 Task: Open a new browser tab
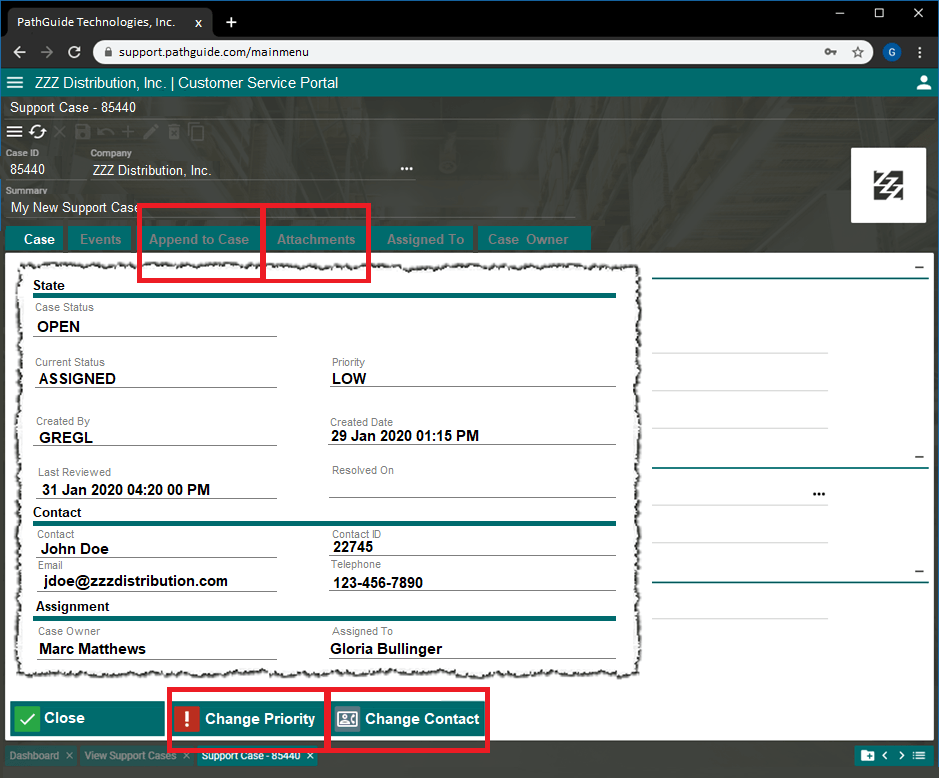point(231,22)
